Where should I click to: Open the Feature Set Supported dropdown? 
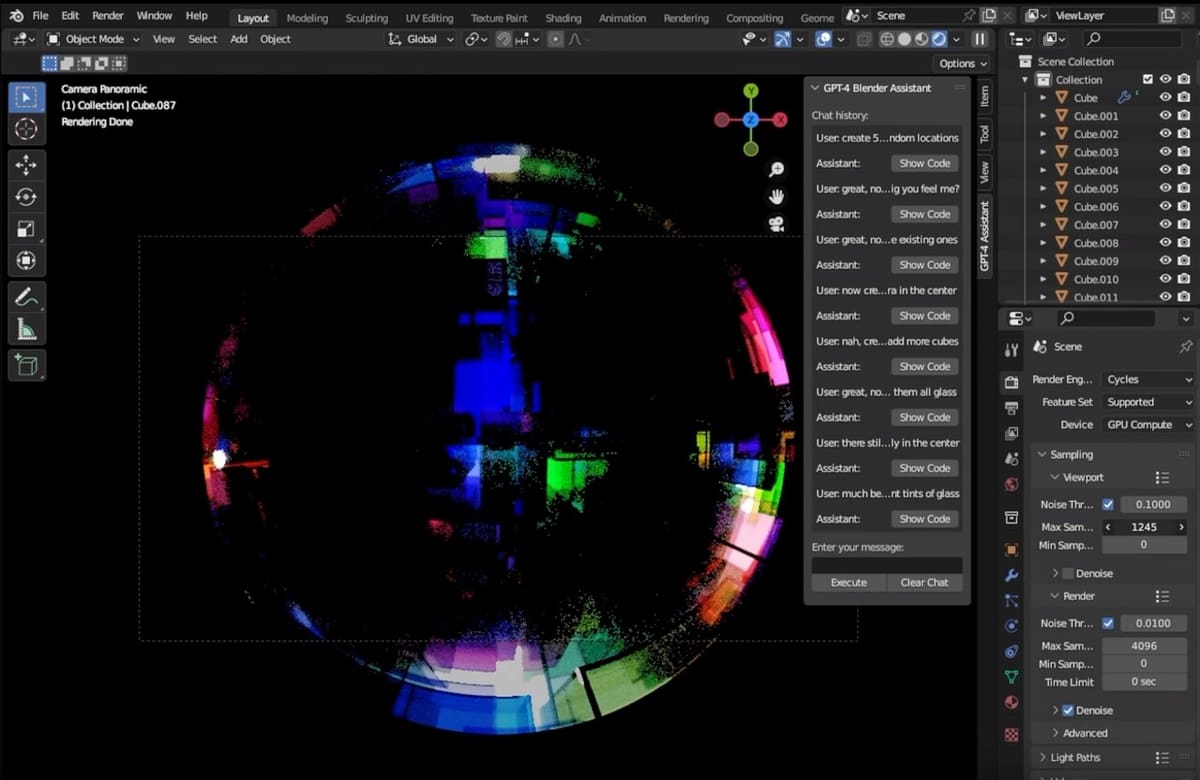click(x=1149, y=402)
